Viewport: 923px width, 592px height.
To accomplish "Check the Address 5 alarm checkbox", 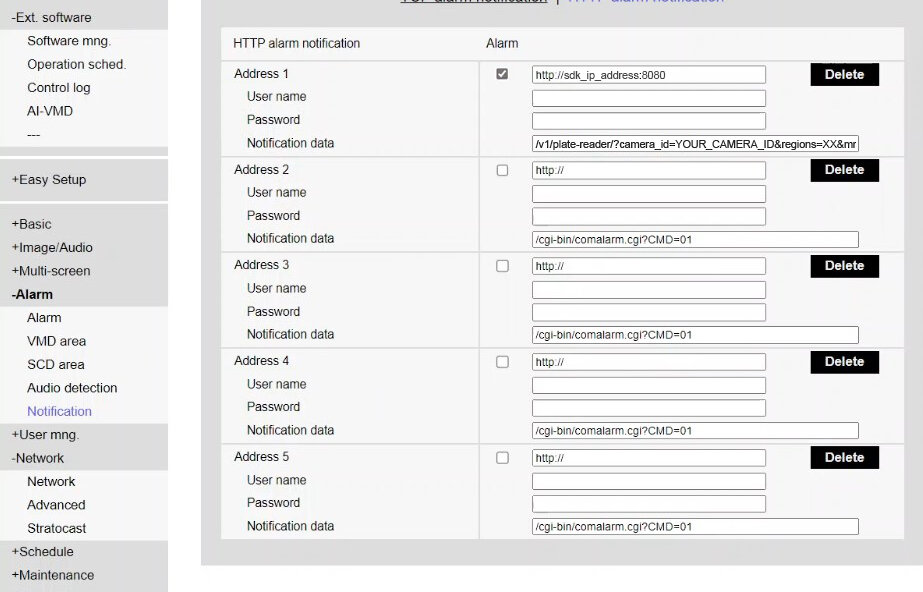I will pos(502,458).
